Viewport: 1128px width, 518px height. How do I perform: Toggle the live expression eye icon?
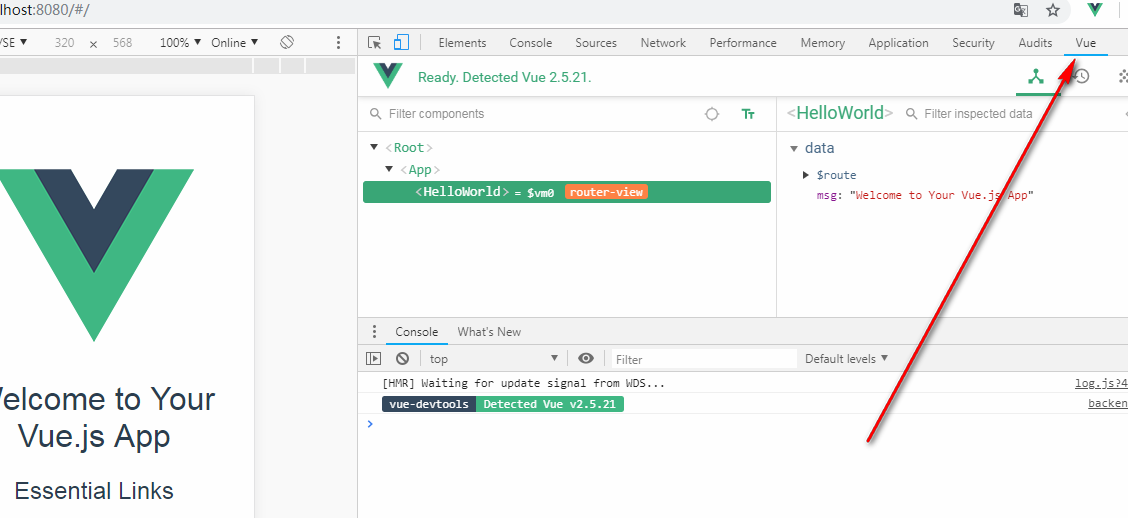[x=586, y=358]
